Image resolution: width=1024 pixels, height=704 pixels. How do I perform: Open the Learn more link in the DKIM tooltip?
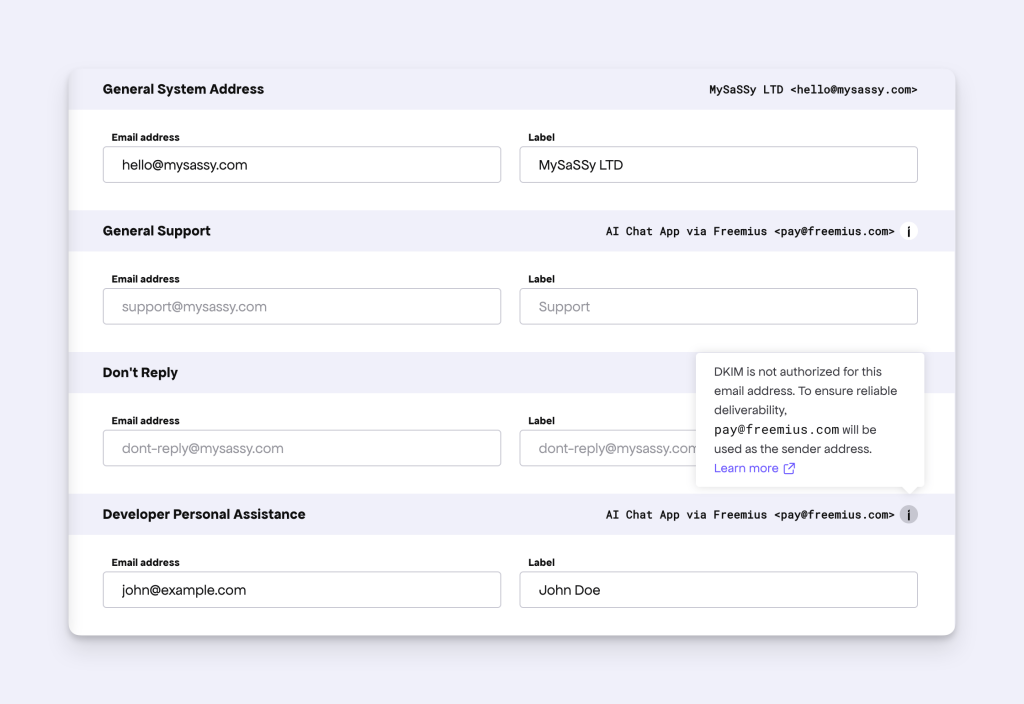click(744, 468)
